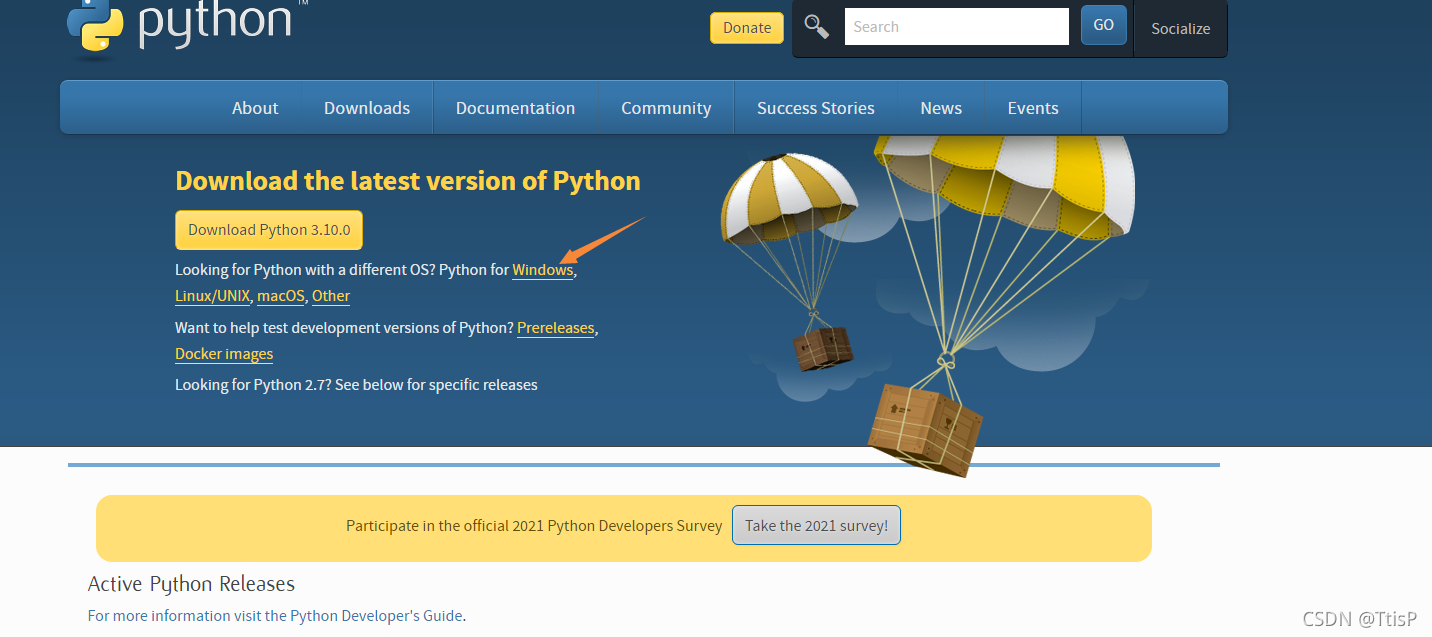
Task: Click the magnifying glass search icon
Action: (817, 27)
